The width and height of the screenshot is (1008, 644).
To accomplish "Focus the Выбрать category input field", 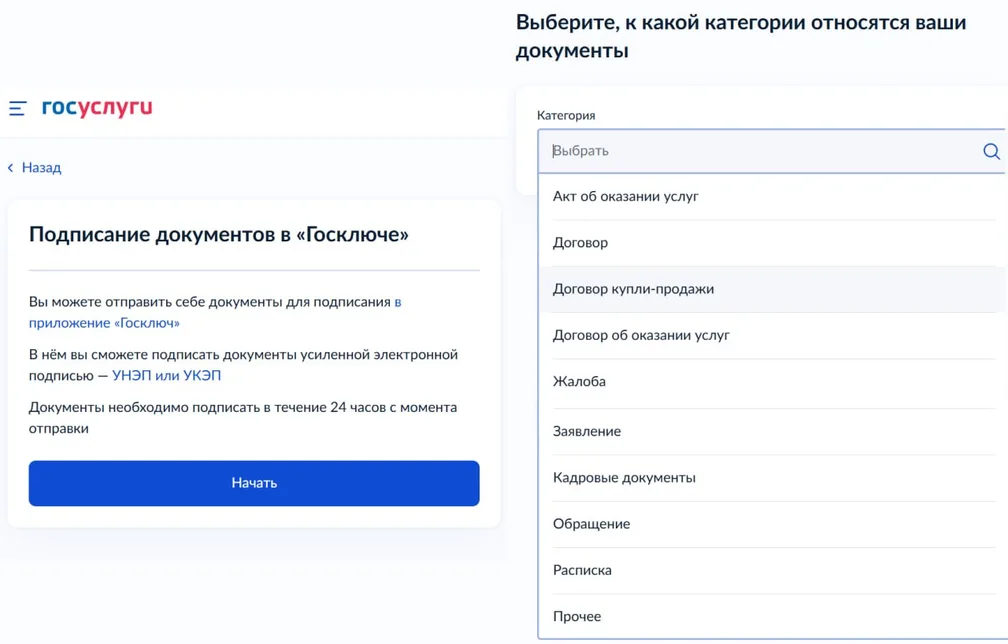I will (x=771, y=151).
